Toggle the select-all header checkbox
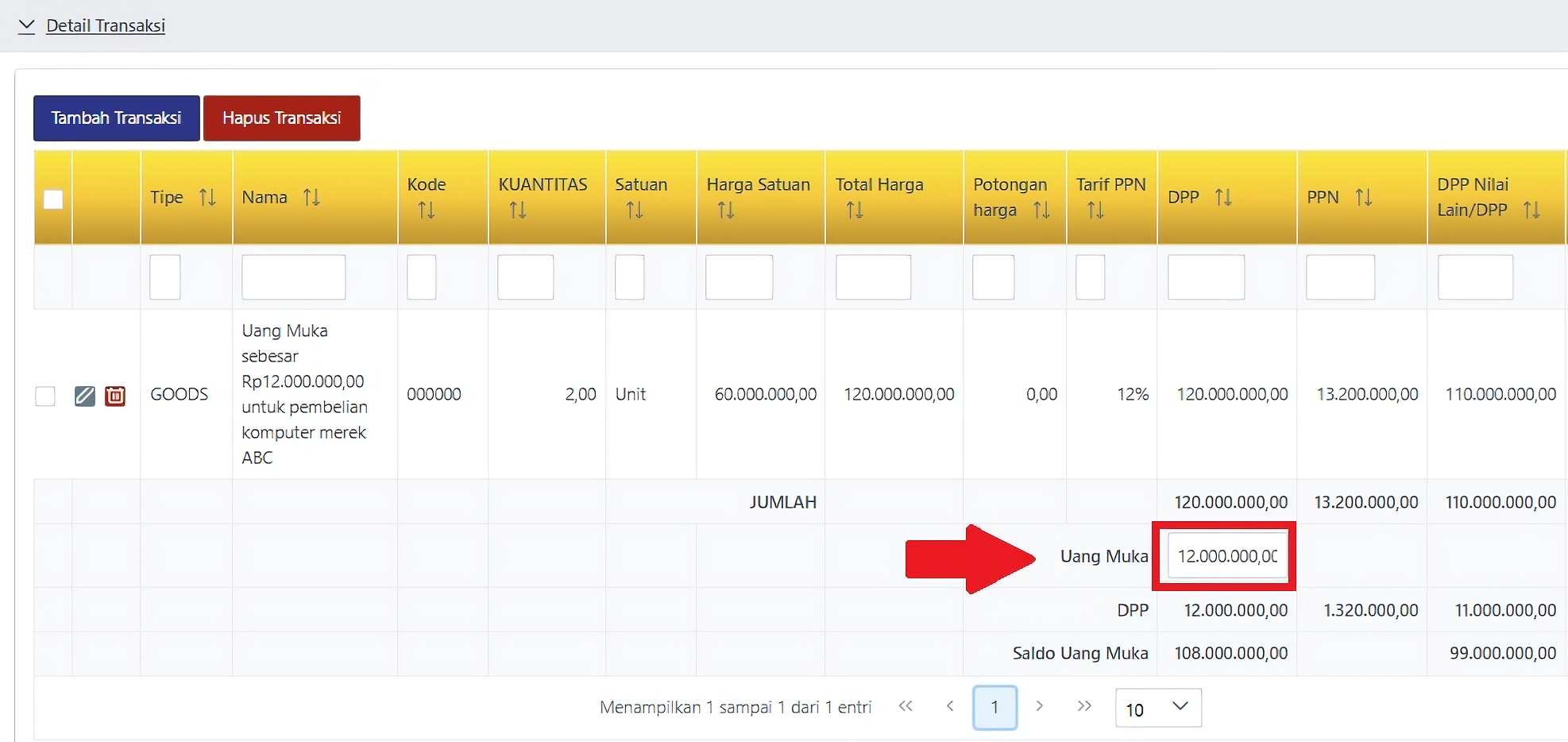 (x=53, y=199)
